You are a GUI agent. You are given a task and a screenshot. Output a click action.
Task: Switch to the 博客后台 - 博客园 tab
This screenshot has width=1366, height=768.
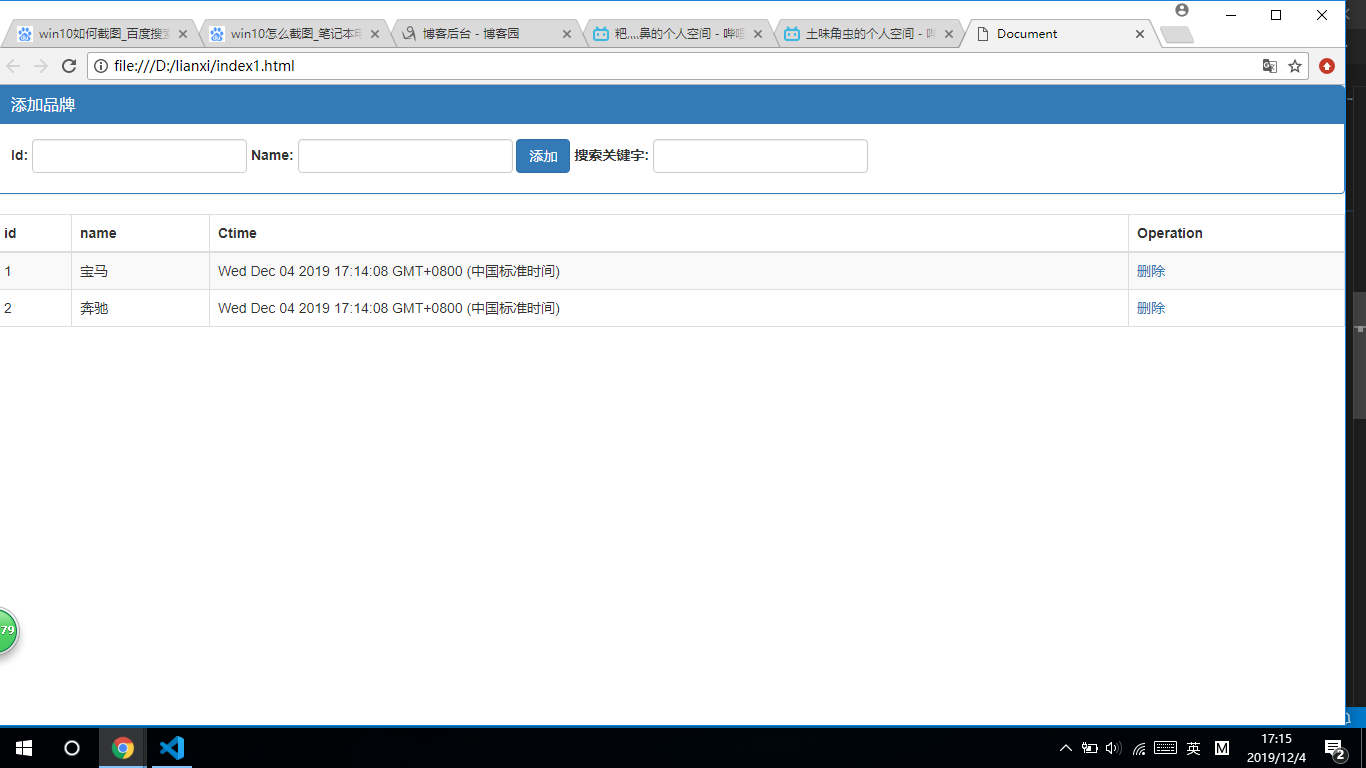pyautogui.click(x=487, y=34)
